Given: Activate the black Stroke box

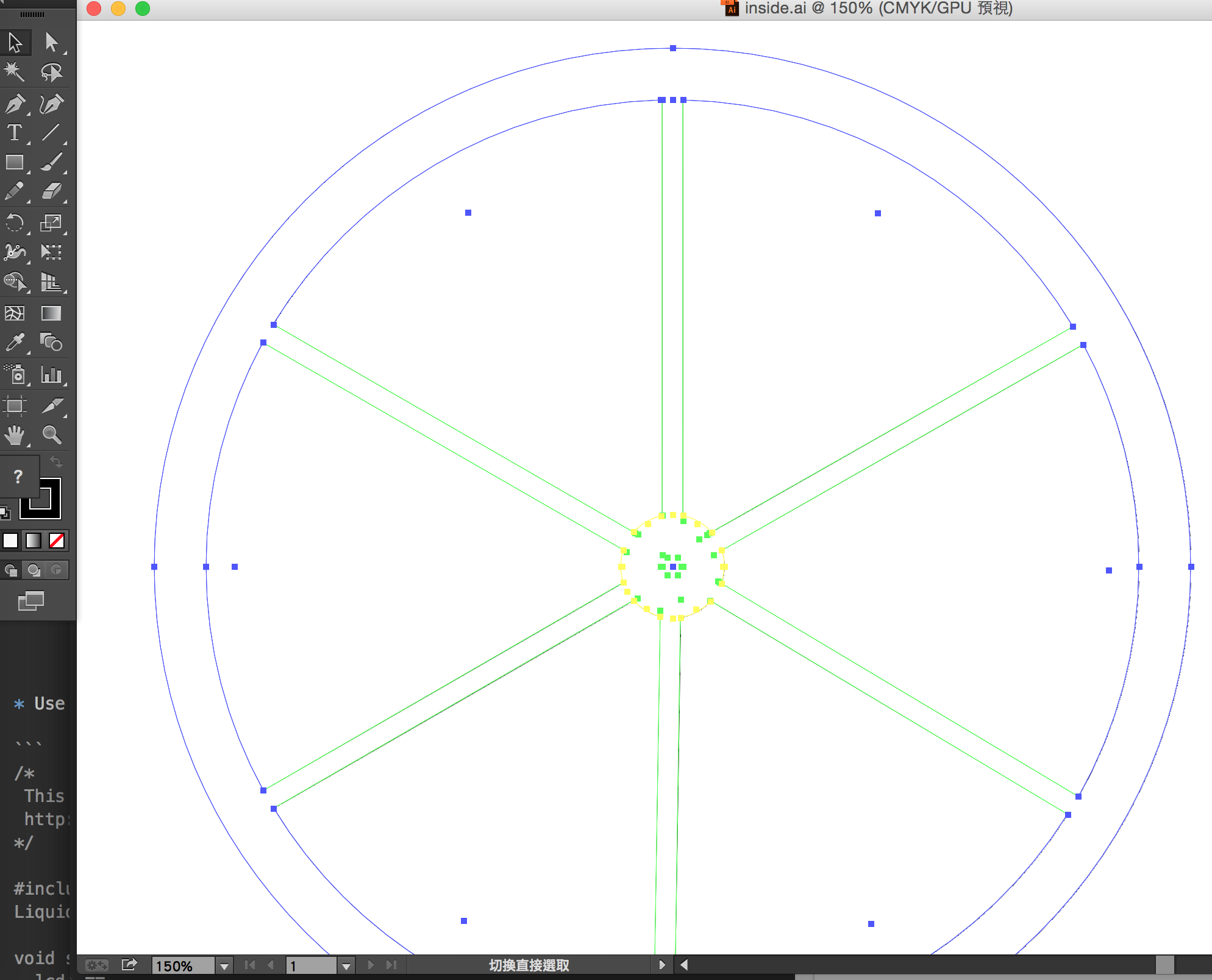Looking at the screenshot, I should pyautogui.click(x=51, y=509).
